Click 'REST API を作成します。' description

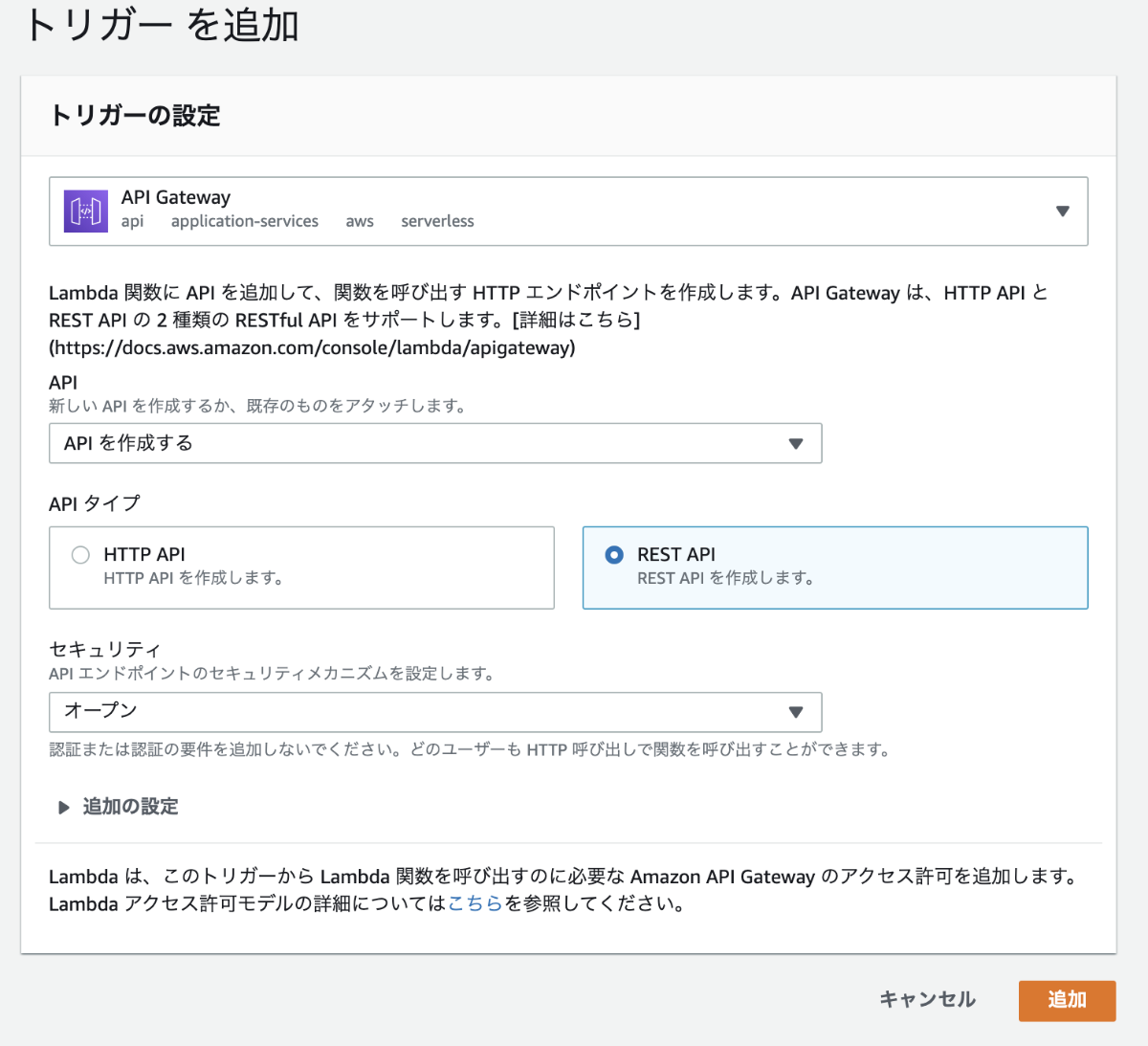tap(726, 578)
